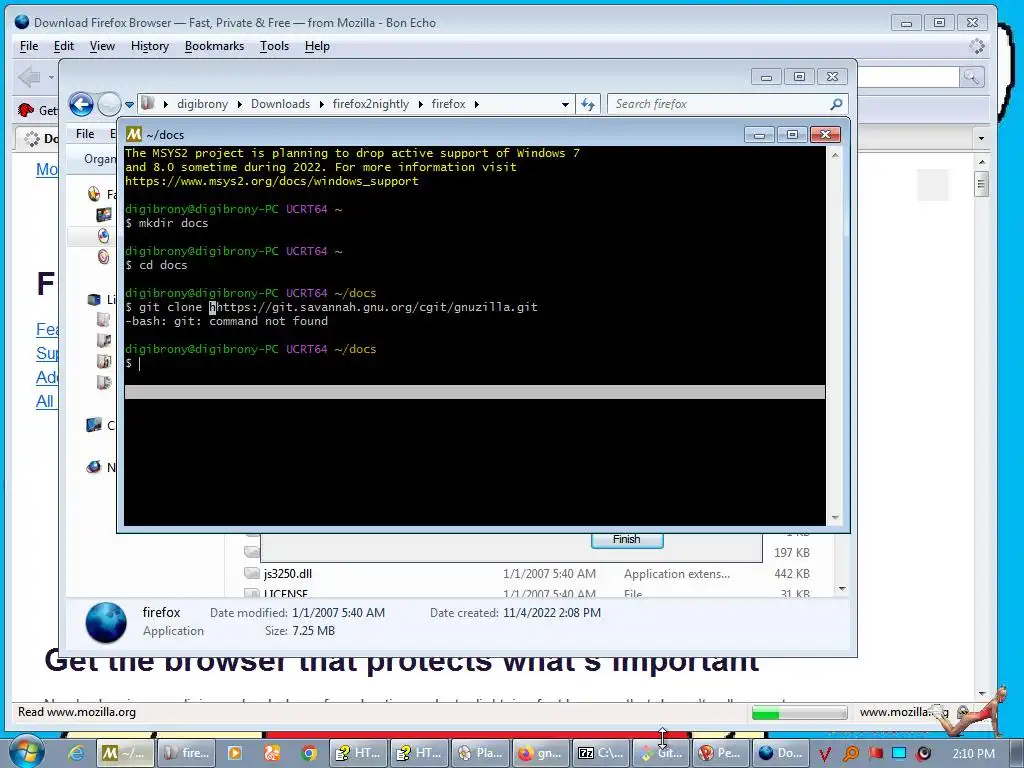Click the browser page scrollbar thumb
1024x768 pixels.
980,184
